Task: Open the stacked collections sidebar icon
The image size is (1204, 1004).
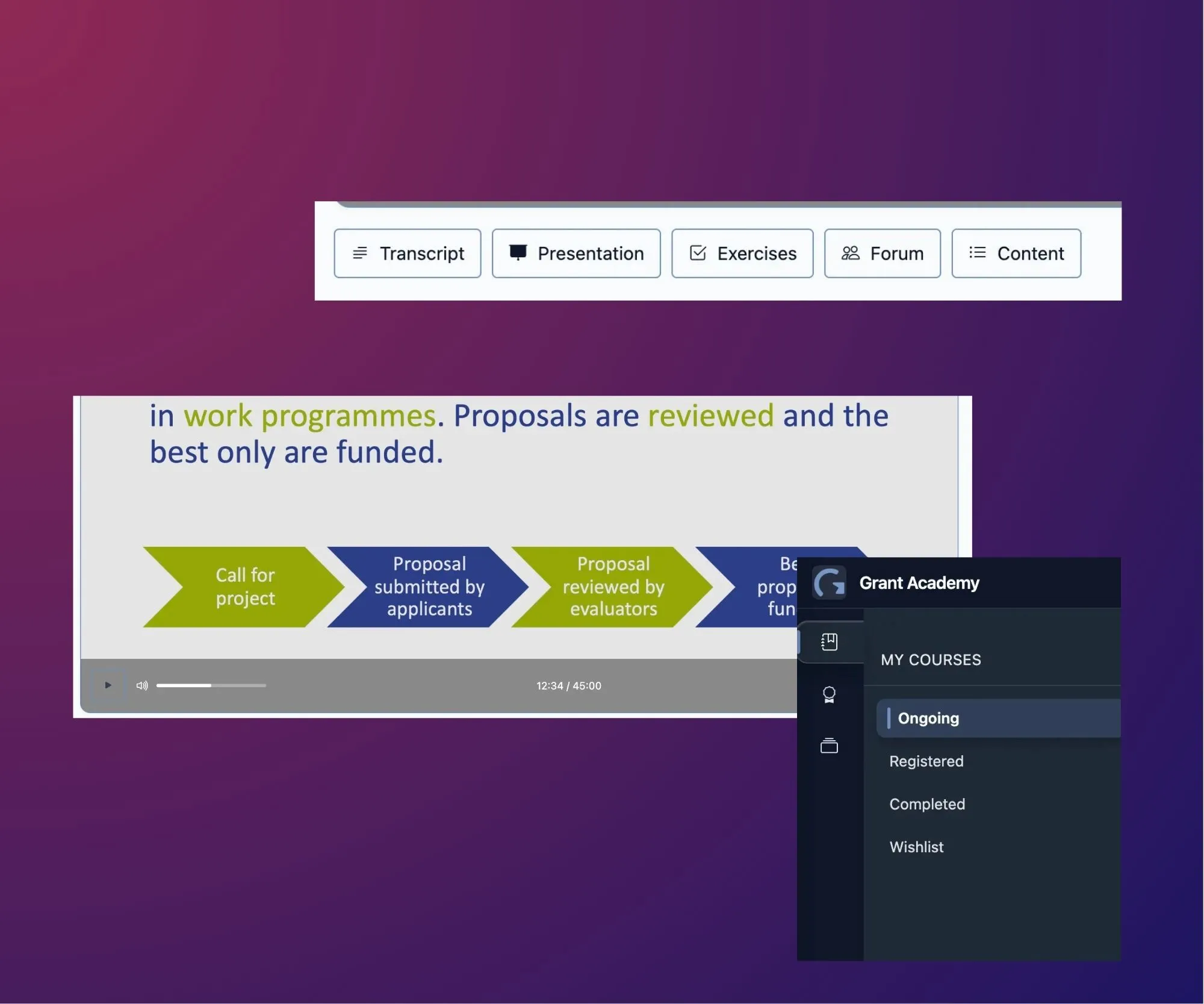Action: pos(829,746)
